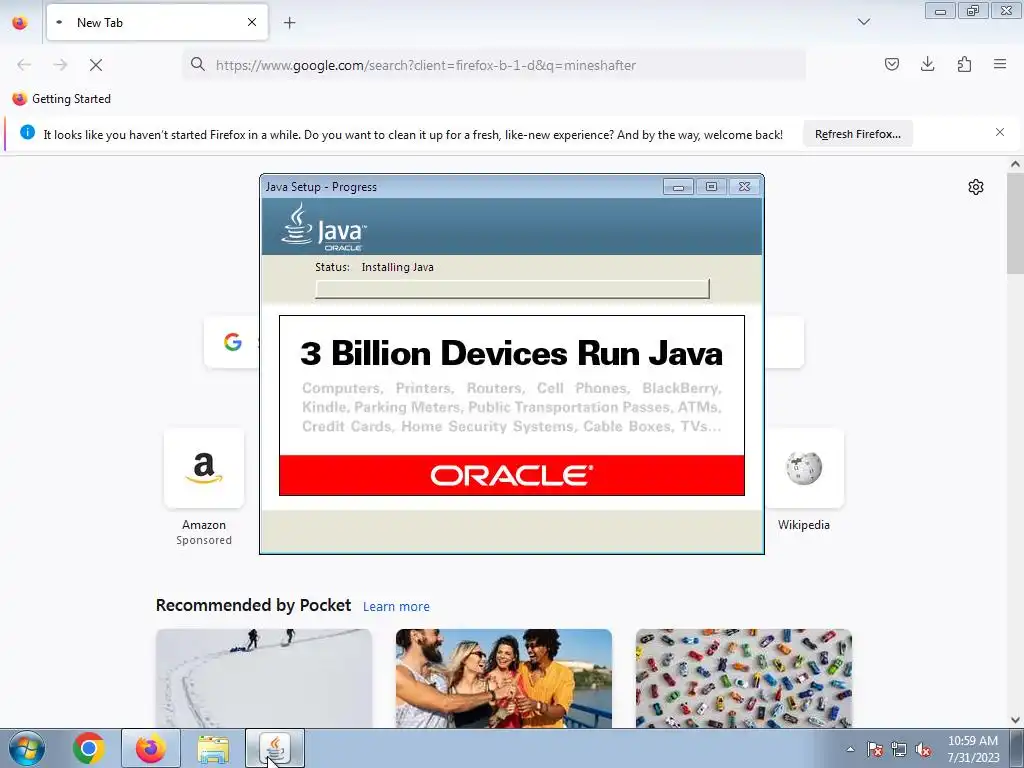Click the 3 Billion Devices Run Java headline

point(511,353)
